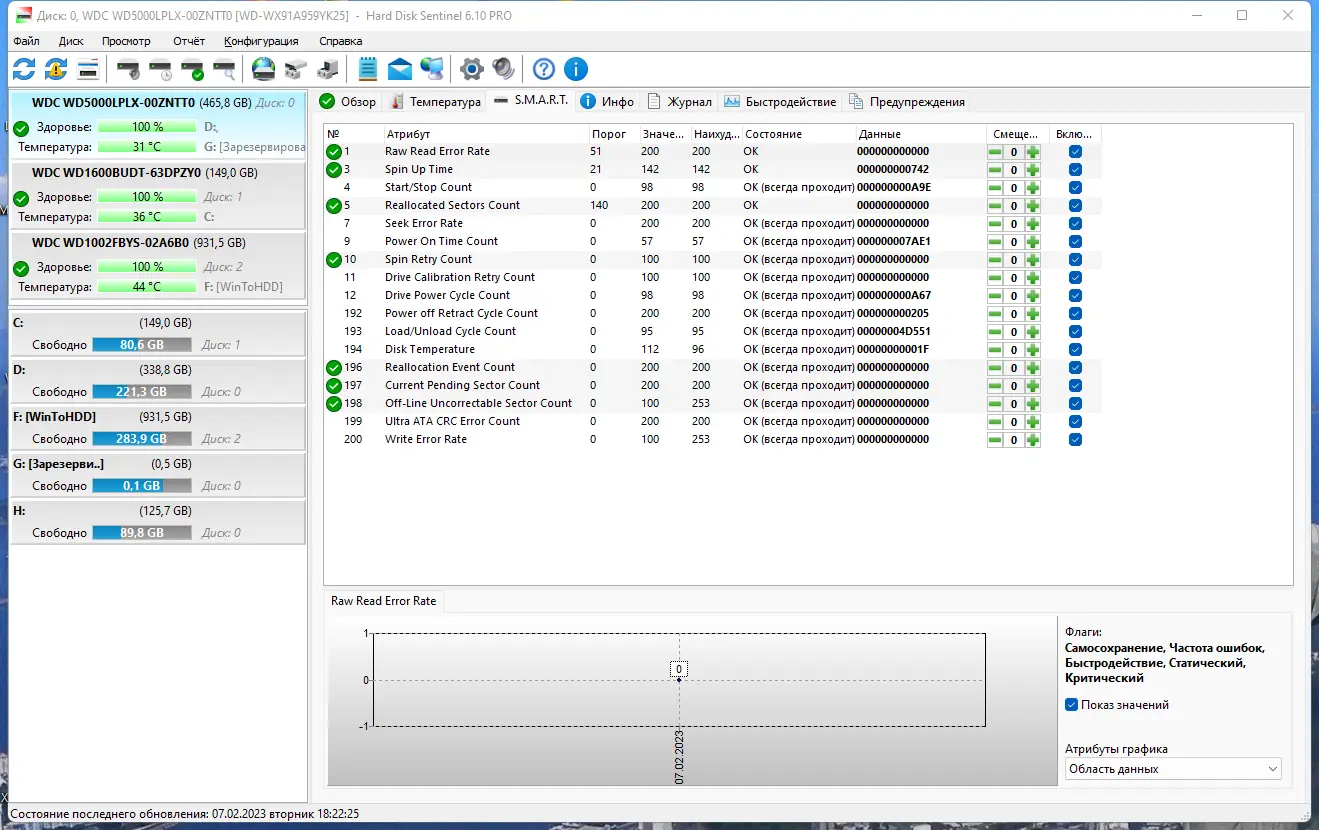The image size is (1319, 830).
Task: Switch to the Обзор tab
Action: click(x=348, y=102)
